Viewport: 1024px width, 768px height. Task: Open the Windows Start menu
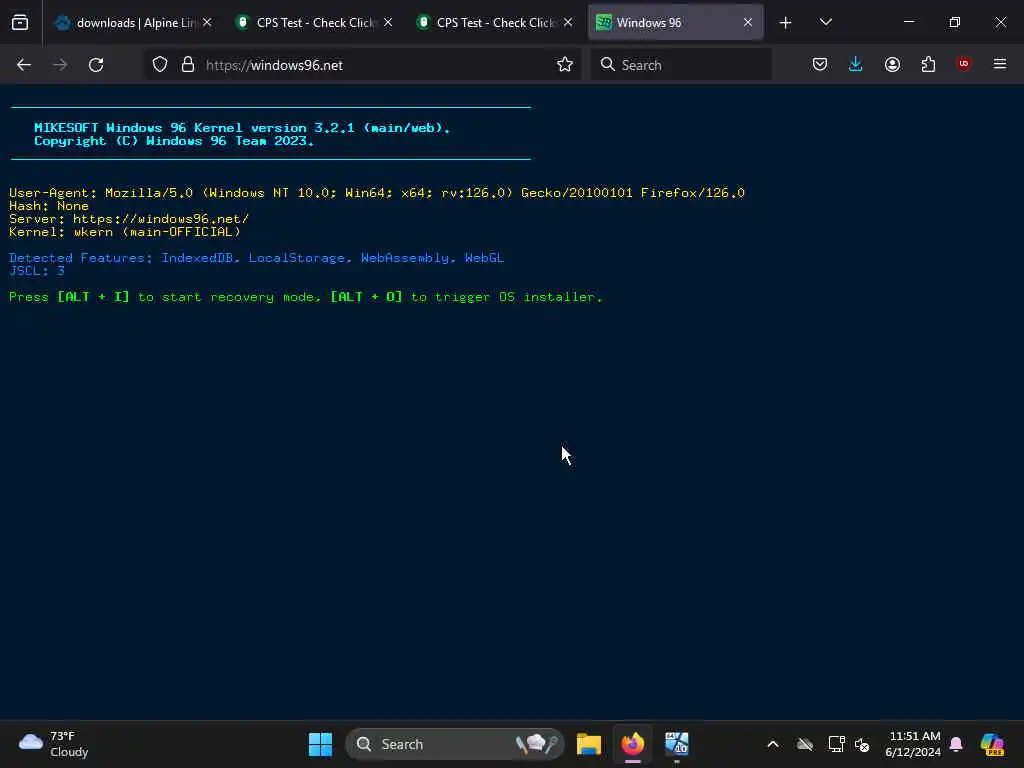point(320,744)
